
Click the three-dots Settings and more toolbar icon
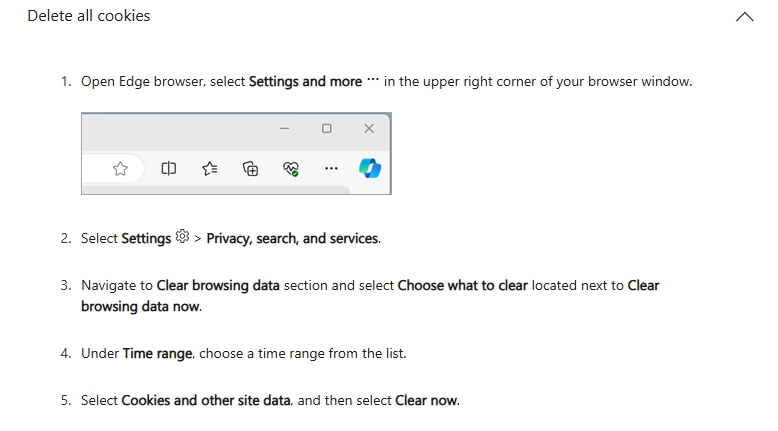(331, 169)
